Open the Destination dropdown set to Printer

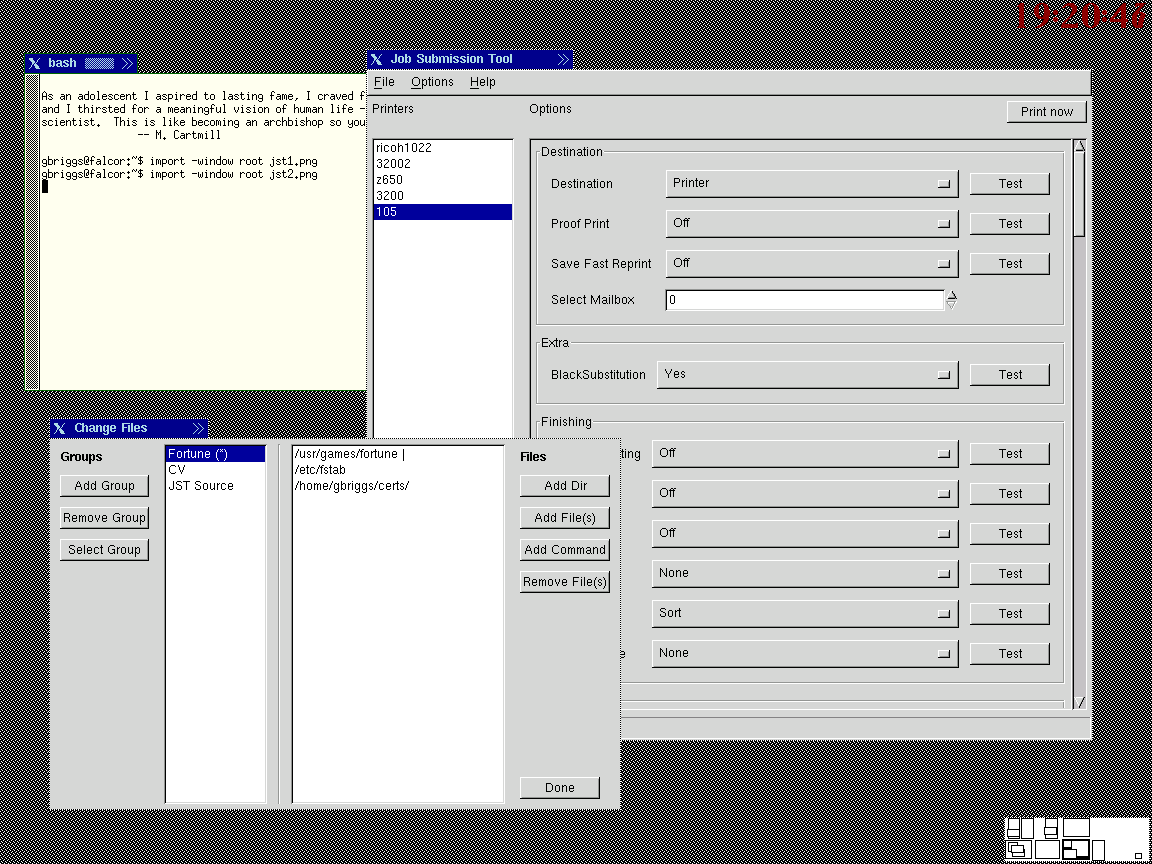coord(811,183)
